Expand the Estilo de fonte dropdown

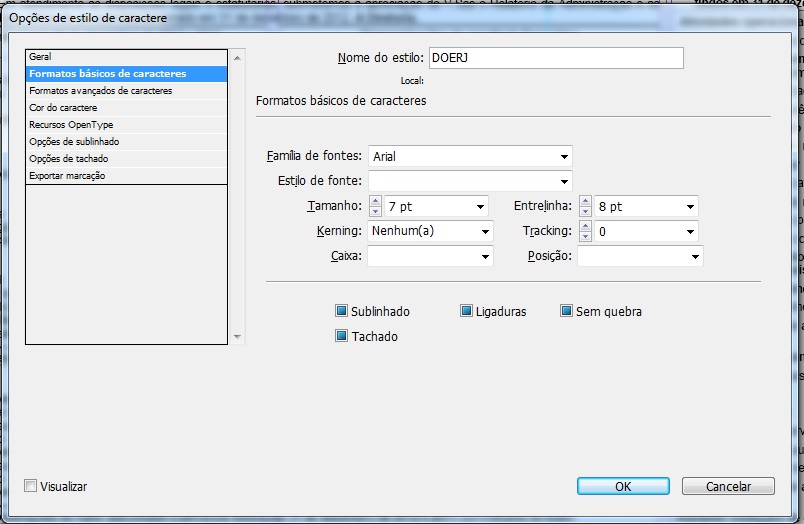(x=565, y=182)
